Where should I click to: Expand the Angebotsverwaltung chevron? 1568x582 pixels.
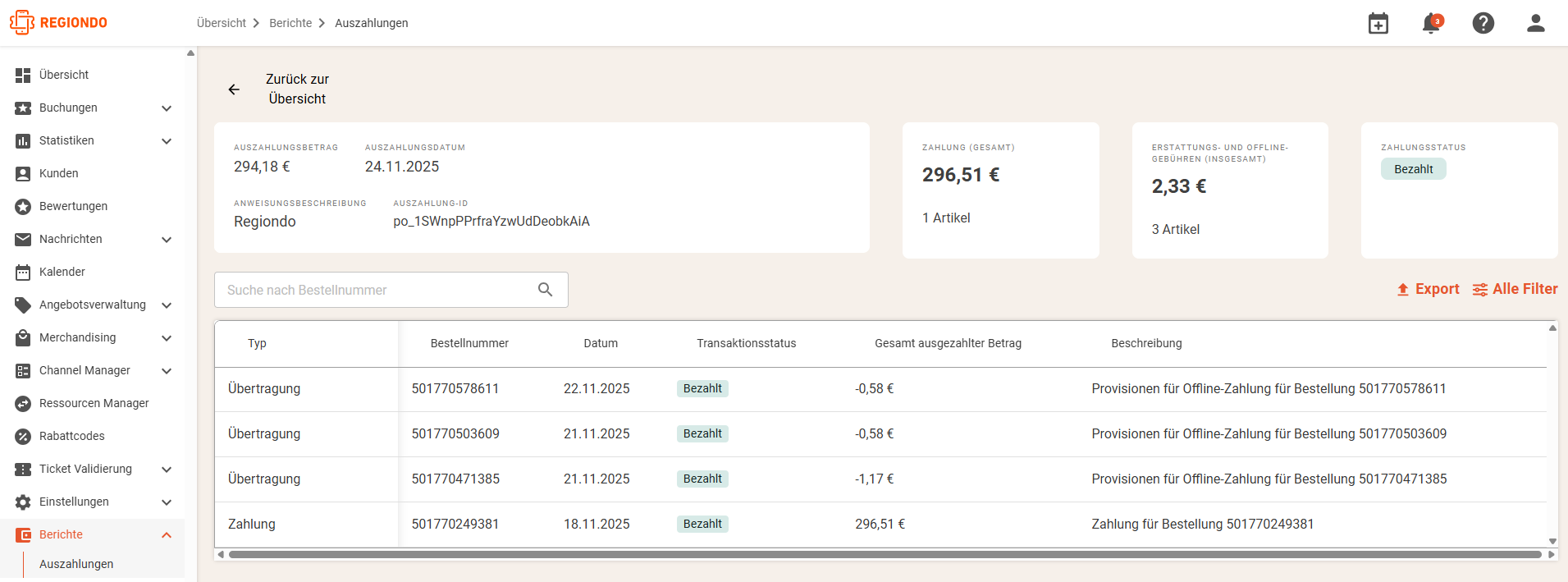click(167, 305)
